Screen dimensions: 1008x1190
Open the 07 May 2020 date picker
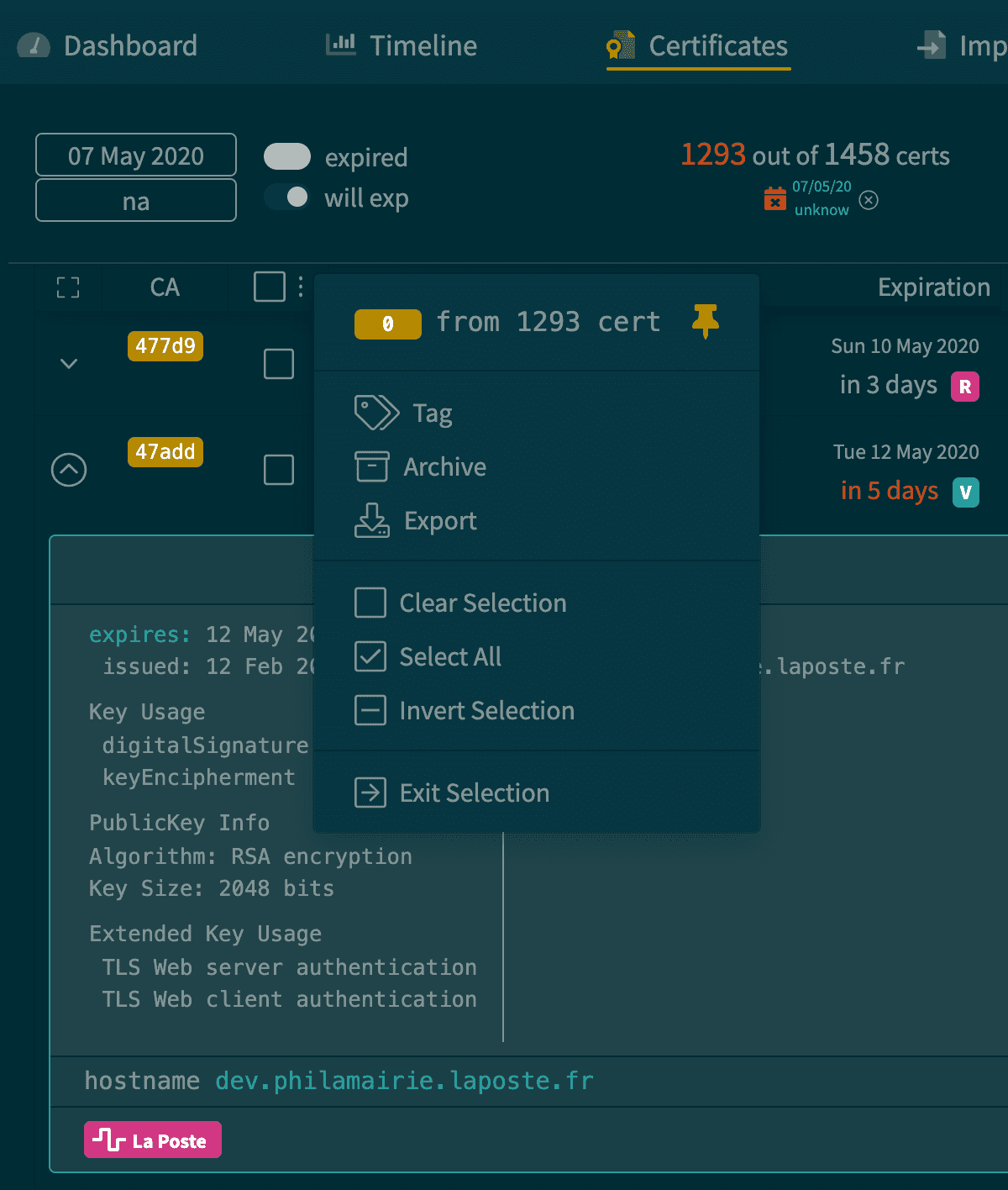pyautogui.click(x=136, y=155)
